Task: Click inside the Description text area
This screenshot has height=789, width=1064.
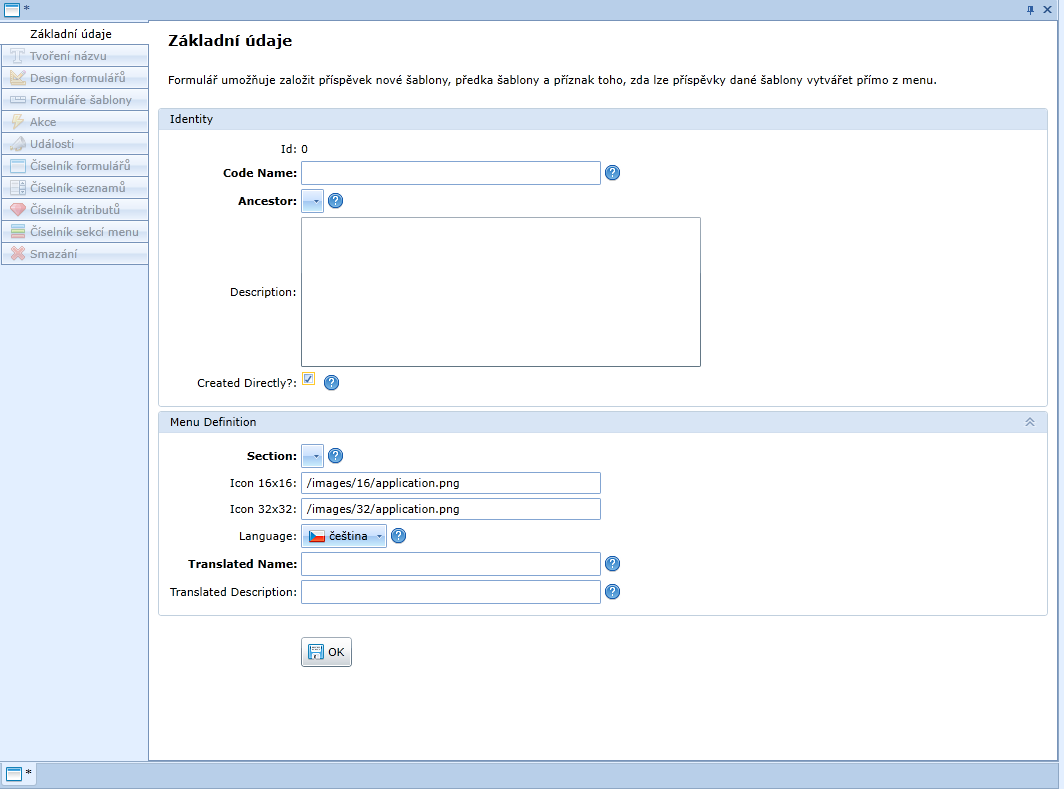Action: click(500, 292)
